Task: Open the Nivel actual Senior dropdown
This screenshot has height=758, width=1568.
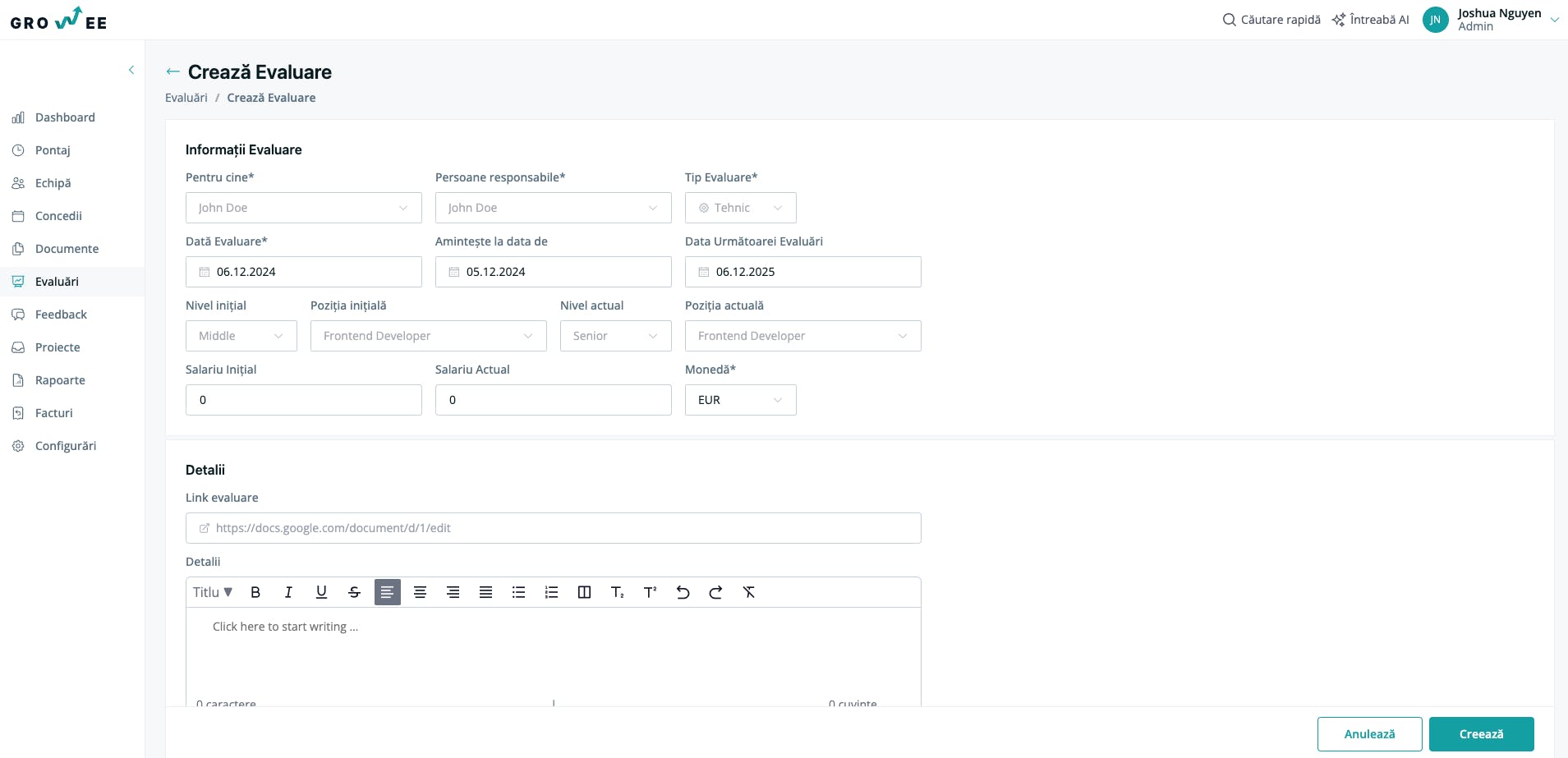Action: [615, 336]
